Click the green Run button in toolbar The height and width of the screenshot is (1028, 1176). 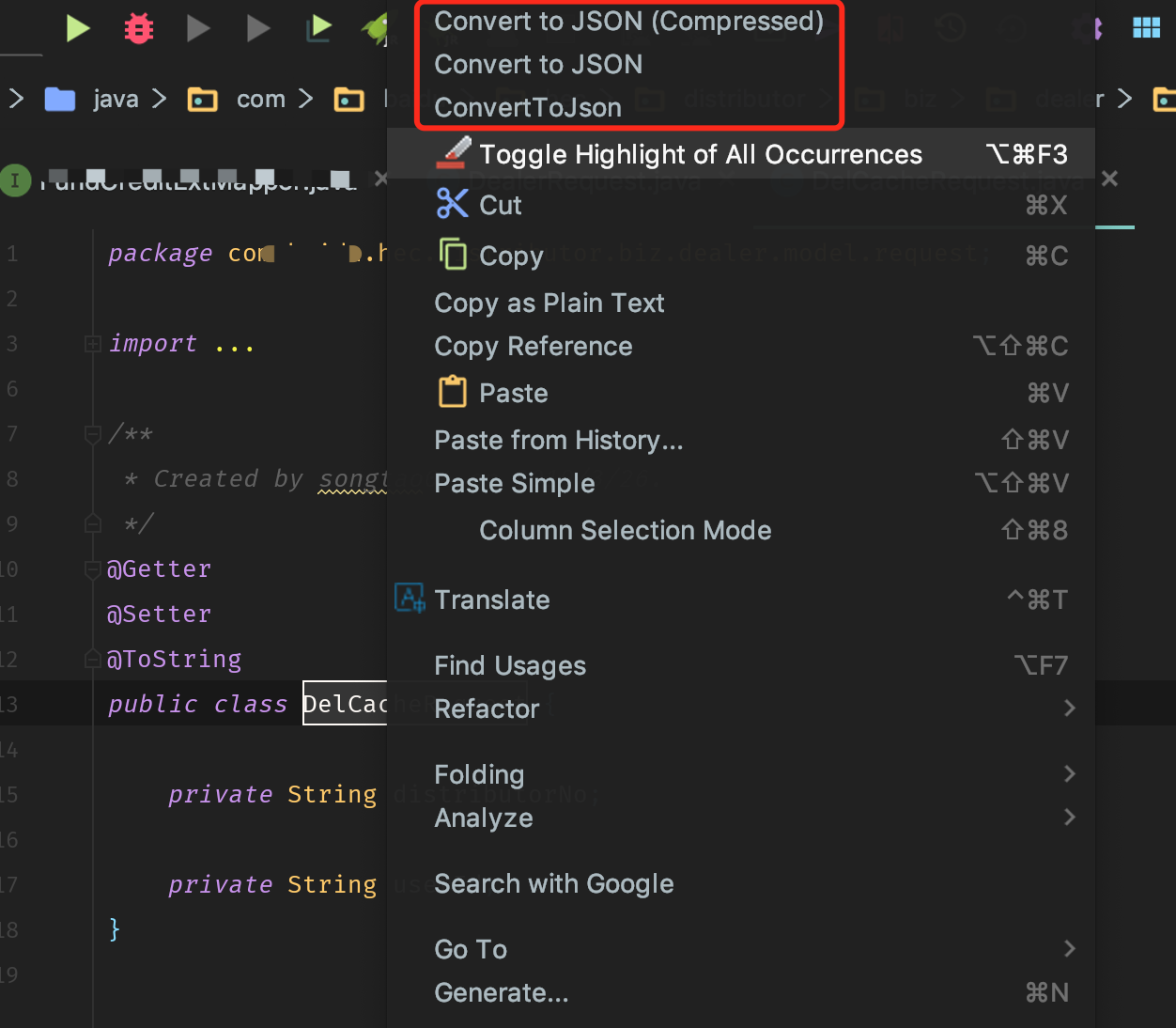pos(78,28)
